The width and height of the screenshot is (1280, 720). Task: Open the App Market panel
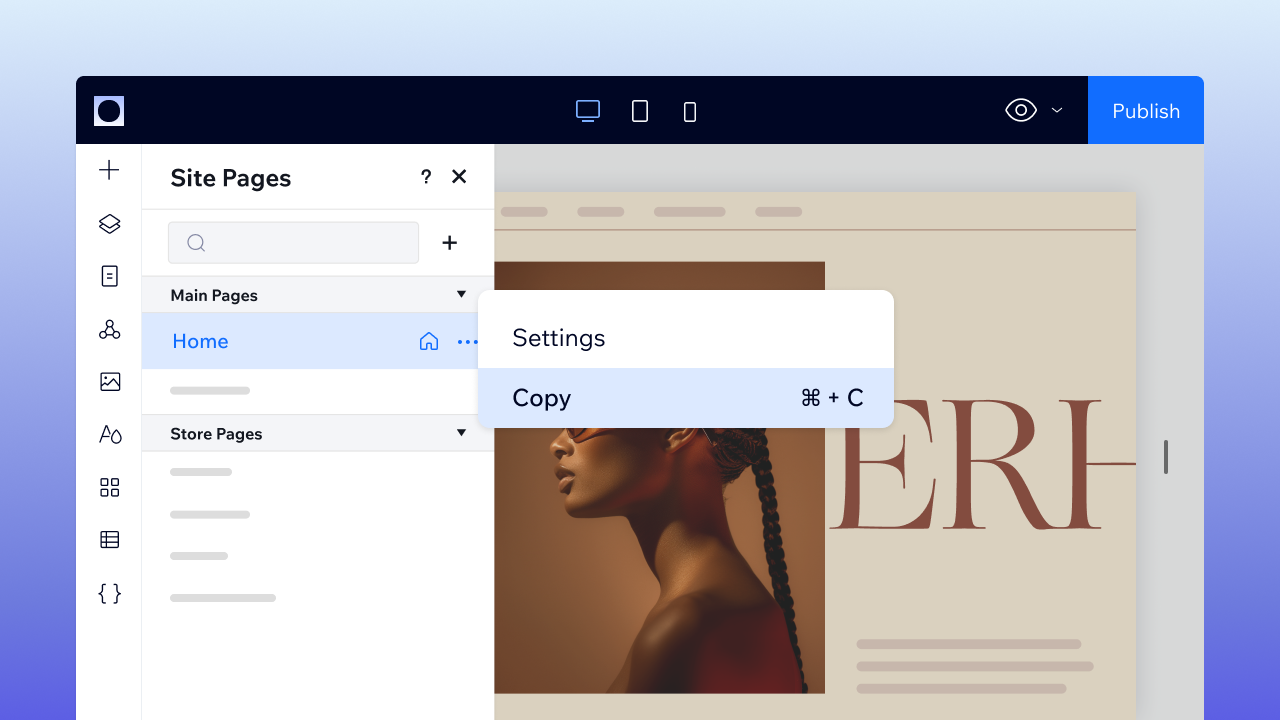(x=109, y=487)
